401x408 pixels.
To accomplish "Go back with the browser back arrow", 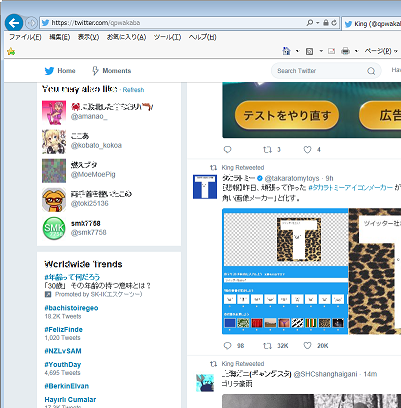I will 14,23.
